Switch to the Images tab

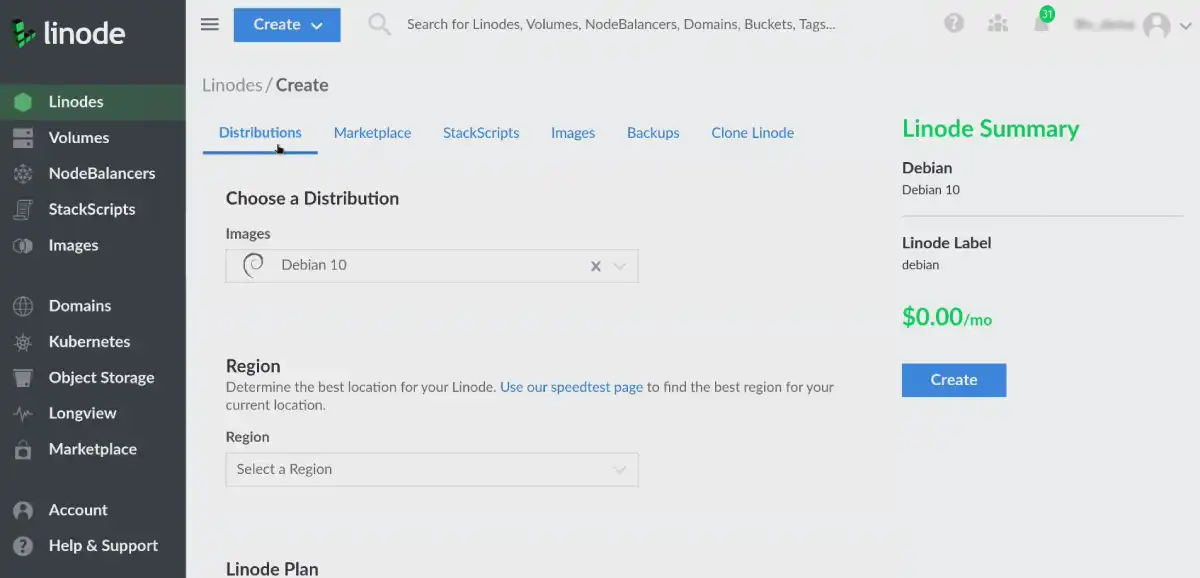tap(573, 133)
